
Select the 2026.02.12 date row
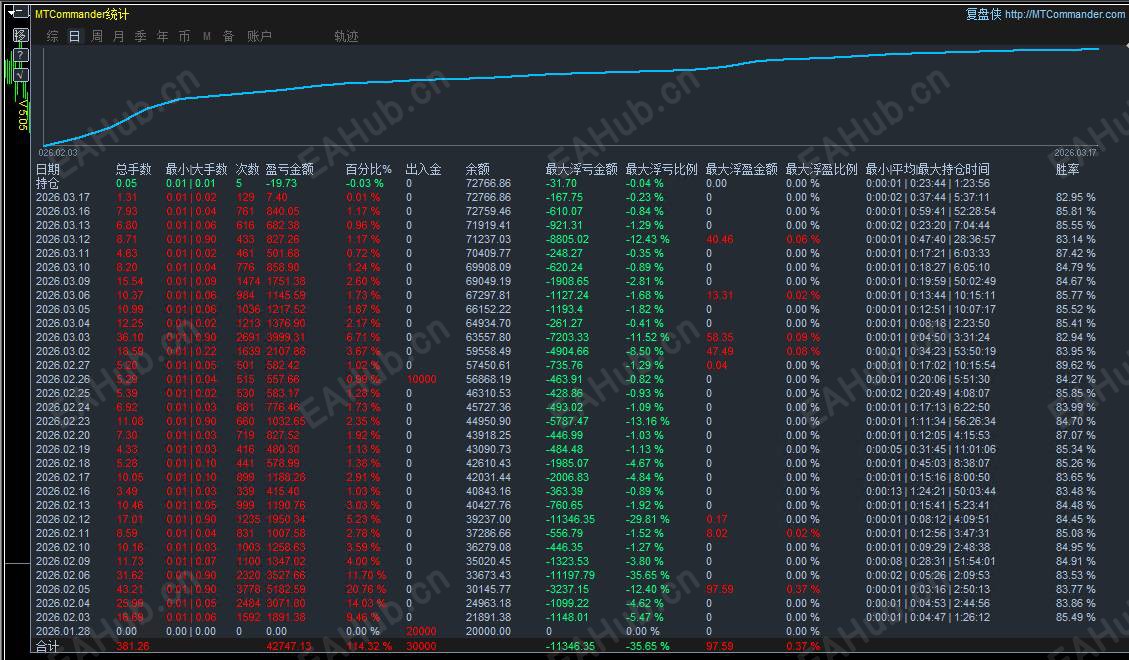[x=63, y=519]
